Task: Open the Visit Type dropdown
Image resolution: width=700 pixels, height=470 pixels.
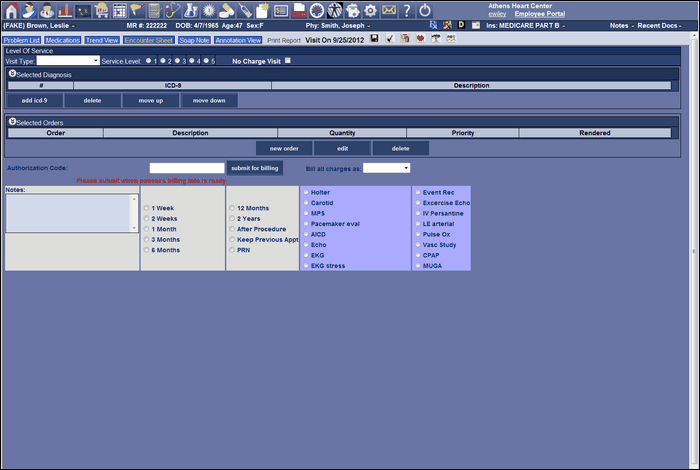Action: (68, 61)
